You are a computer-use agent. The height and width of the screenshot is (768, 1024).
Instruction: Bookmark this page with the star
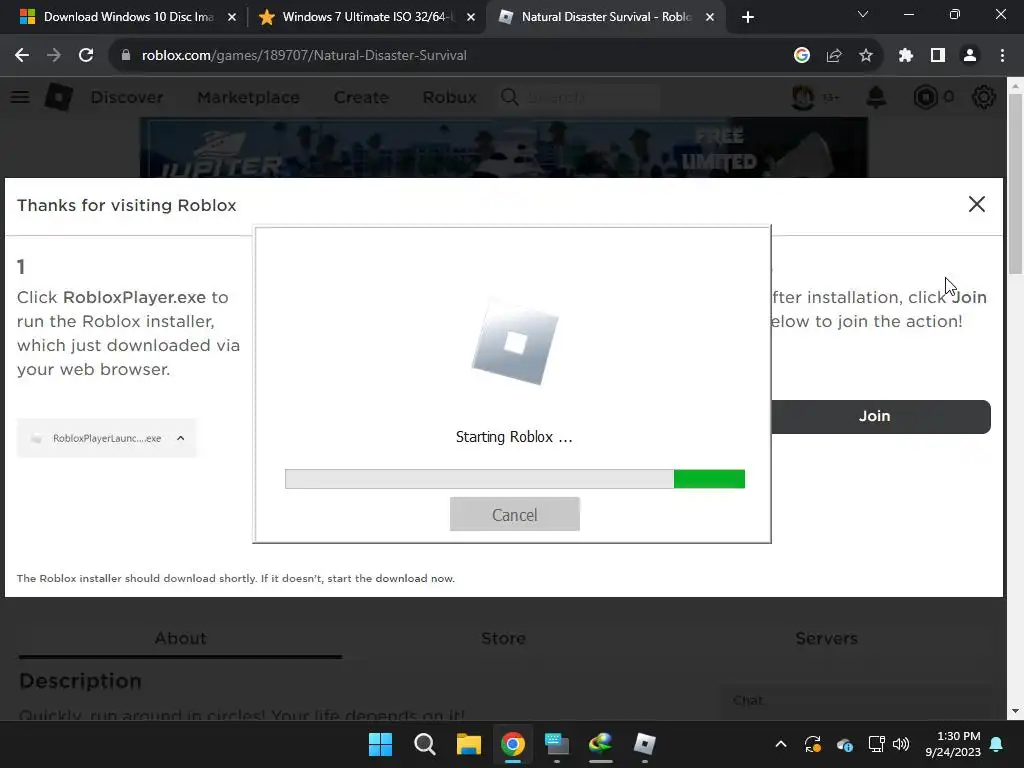pyautogui.click(x=866, y=56)
